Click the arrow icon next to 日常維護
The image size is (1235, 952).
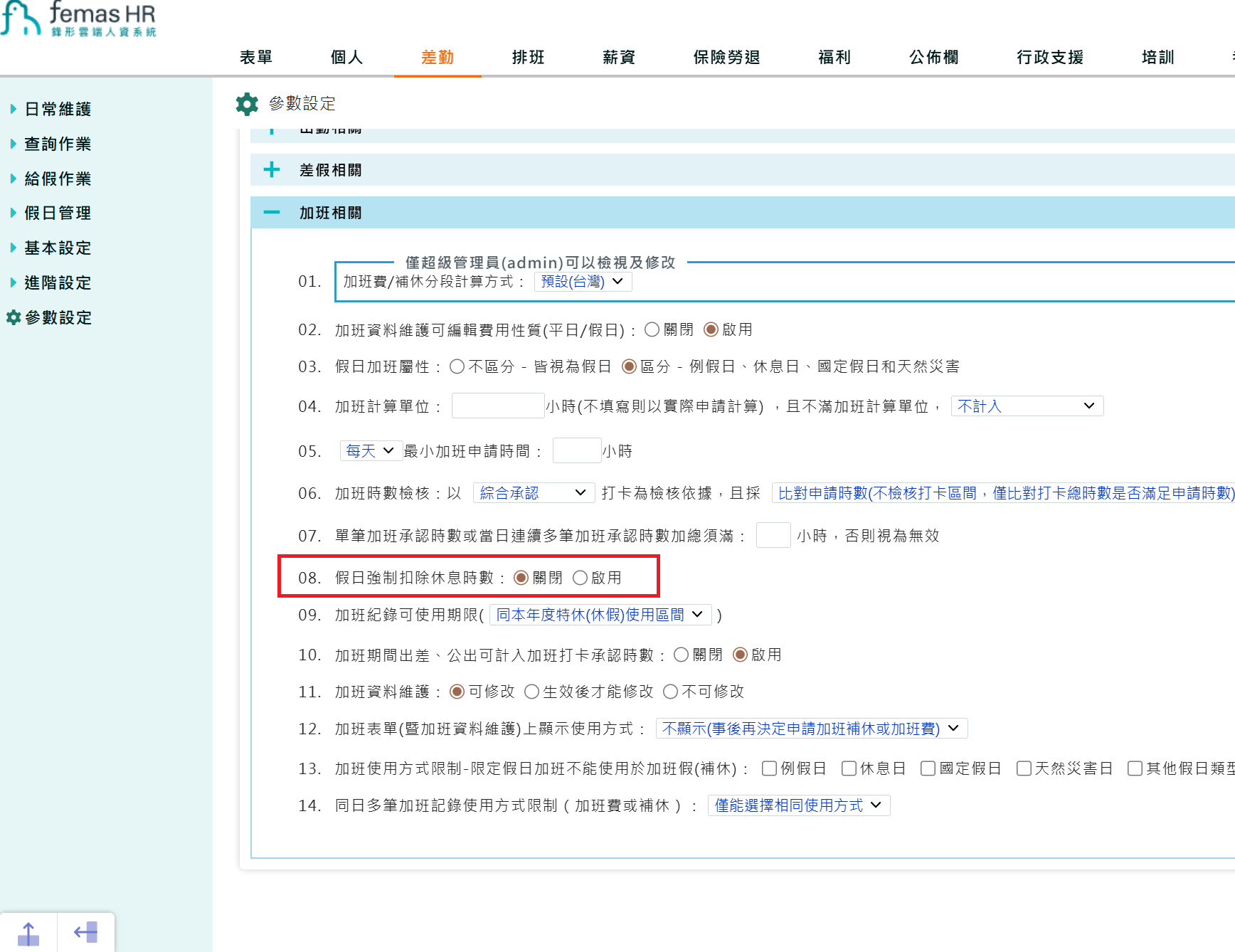pyautogui.click(x=13, y=109)
